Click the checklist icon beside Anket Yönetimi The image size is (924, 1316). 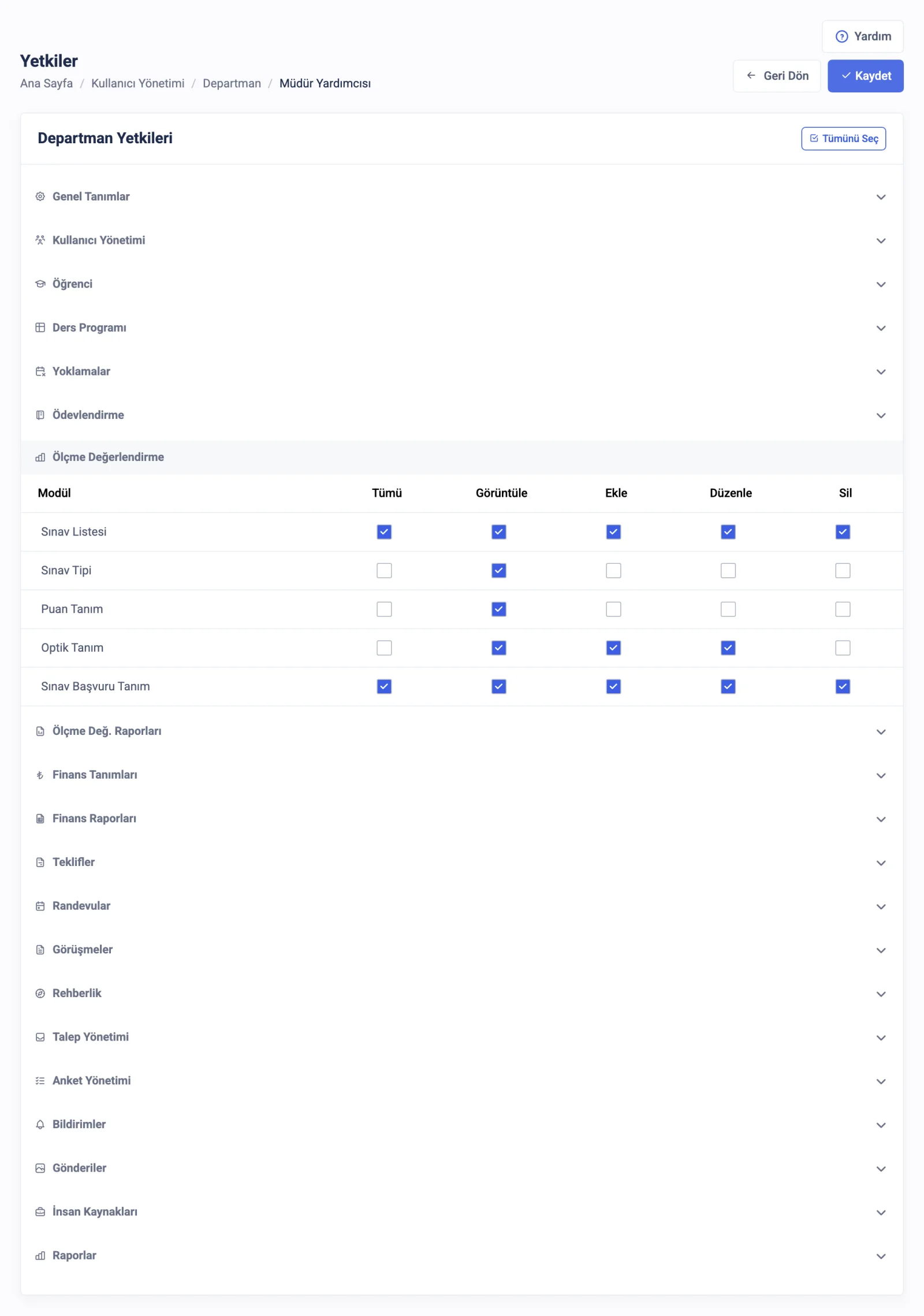(40, 1081)
